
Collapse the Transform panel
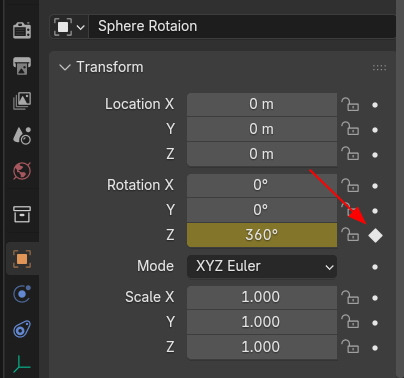(65, 67)
